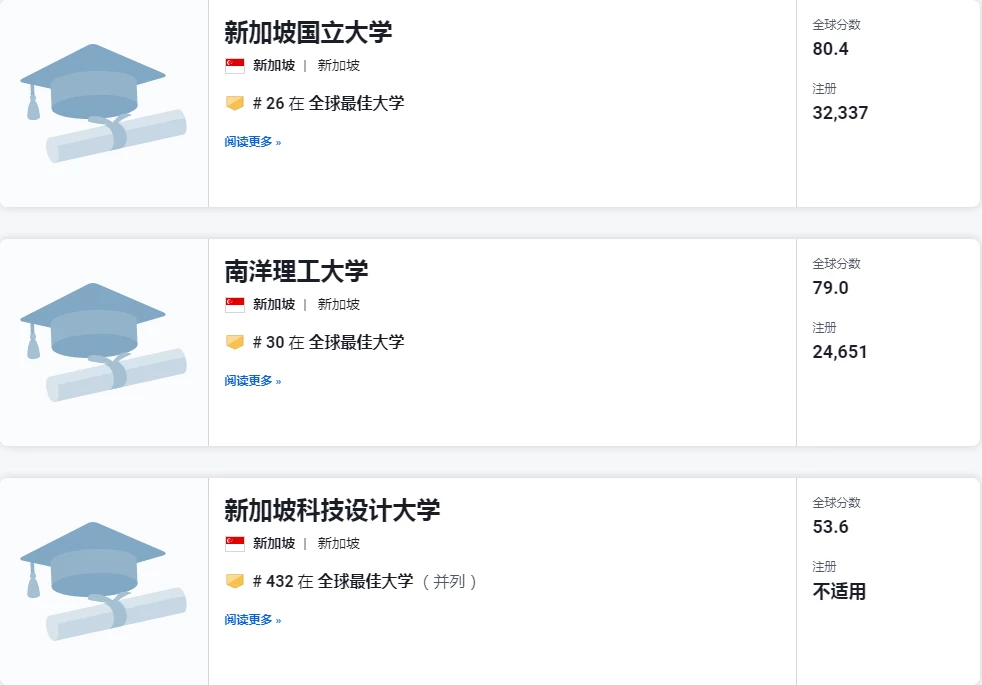Image resolution: width=982 pixels, height=685 pixels.
Task: Click Singapore flag icon under 南洋理工大学
Action: [235, 305]
